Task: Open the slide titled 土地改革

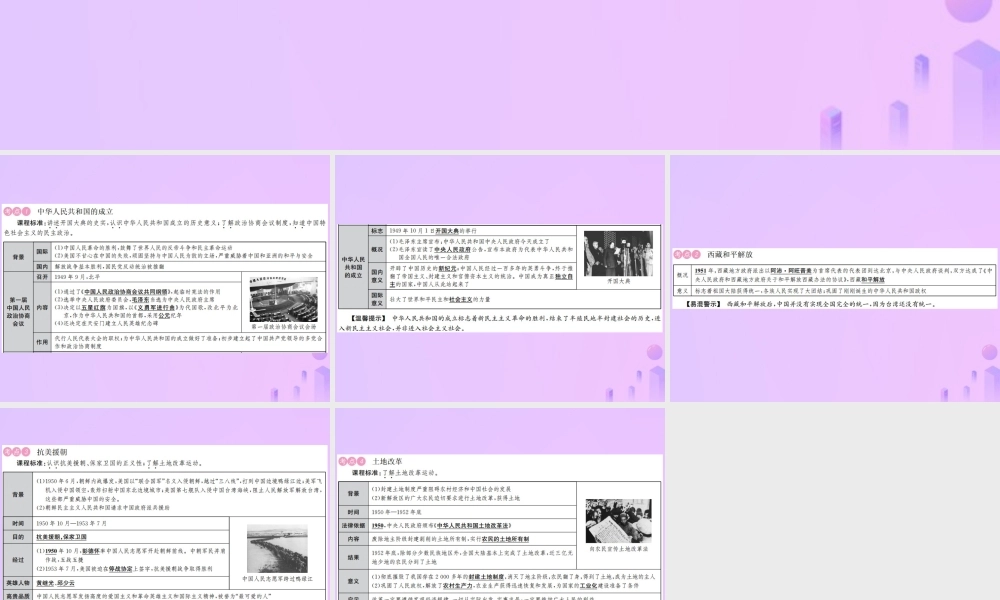Action: [500, 504]
